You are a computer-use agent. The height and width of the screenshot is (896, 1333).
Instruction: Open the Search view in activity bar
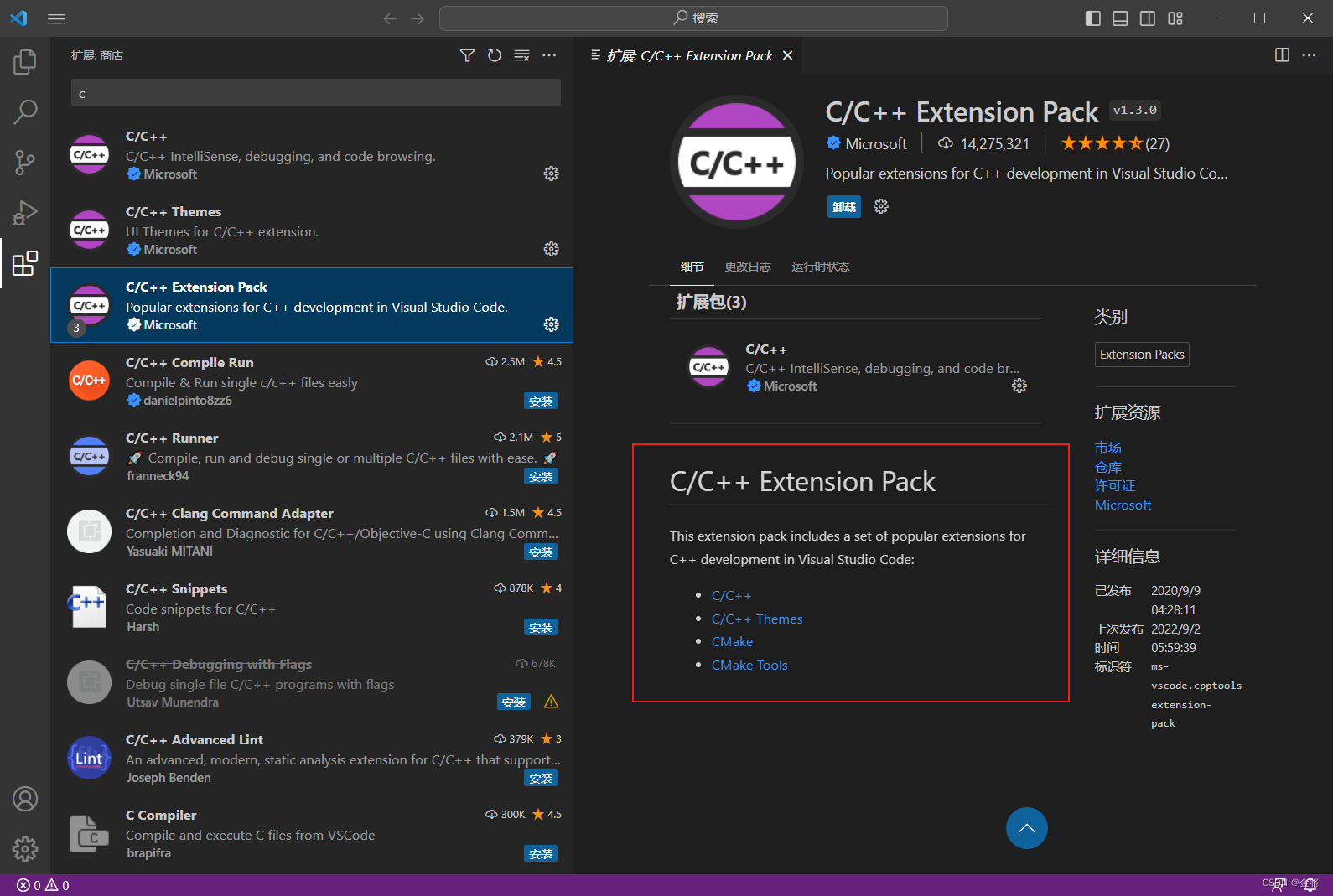(25, 111)
